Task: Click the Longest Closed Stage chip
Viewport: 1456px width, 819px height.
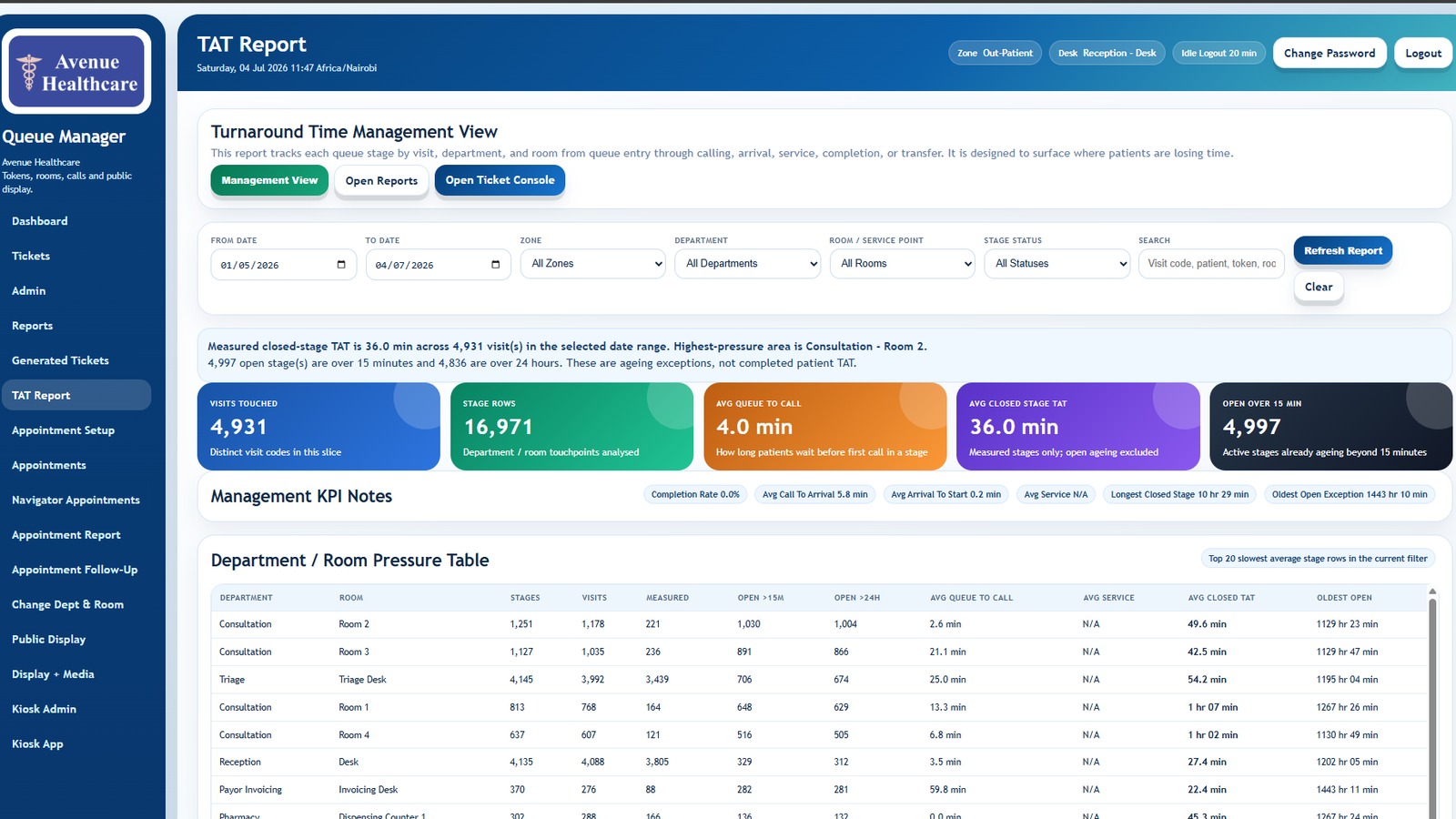Action: point(1179,494)
